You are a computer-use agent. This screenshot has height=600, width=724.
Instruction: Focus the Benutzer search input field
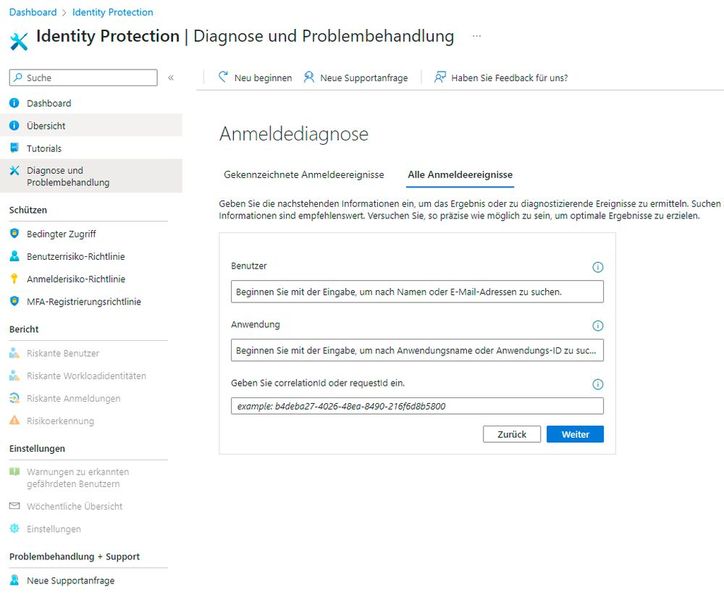pyautogui.click(x=416, y=291)
